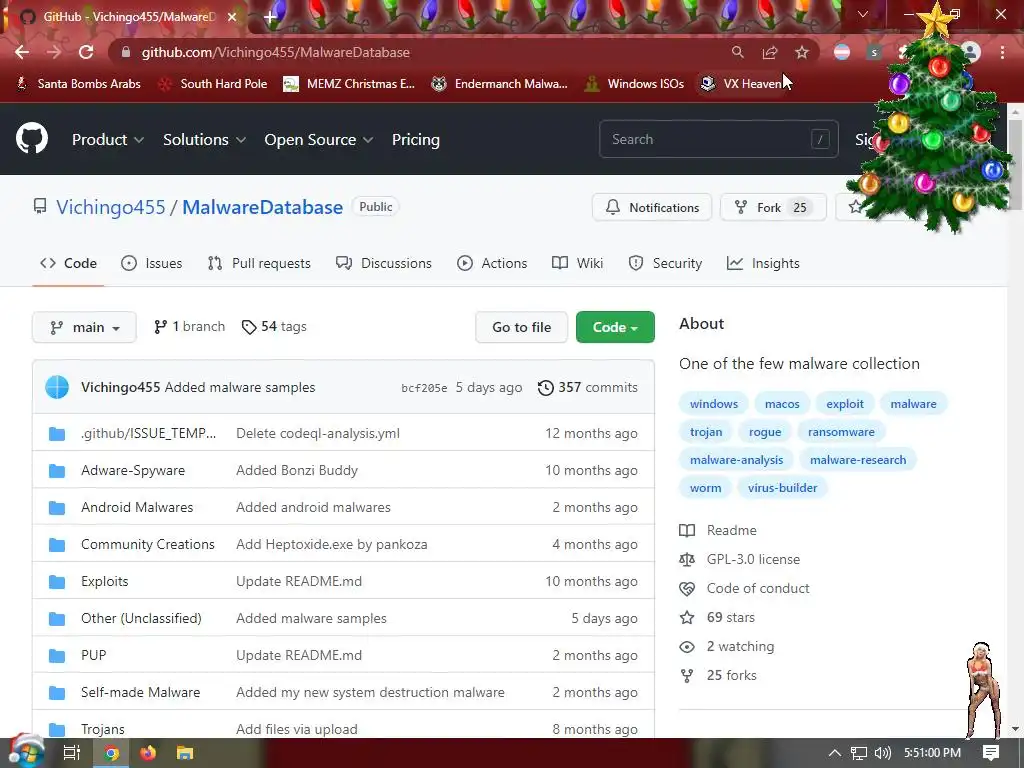Click the macos topic tag
This screenshot has width=1024, height=768.
[782, 404]
